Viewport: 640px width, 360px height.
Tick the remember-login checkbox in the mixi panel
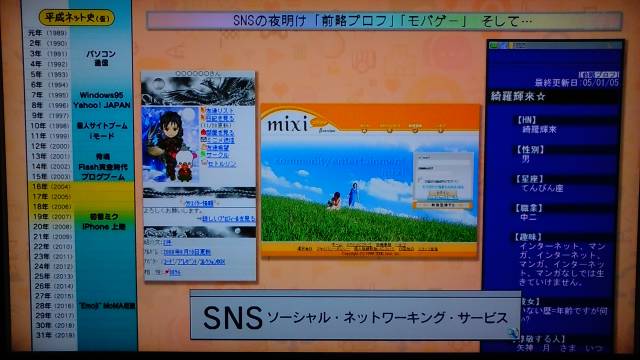(x=419, y=179)
